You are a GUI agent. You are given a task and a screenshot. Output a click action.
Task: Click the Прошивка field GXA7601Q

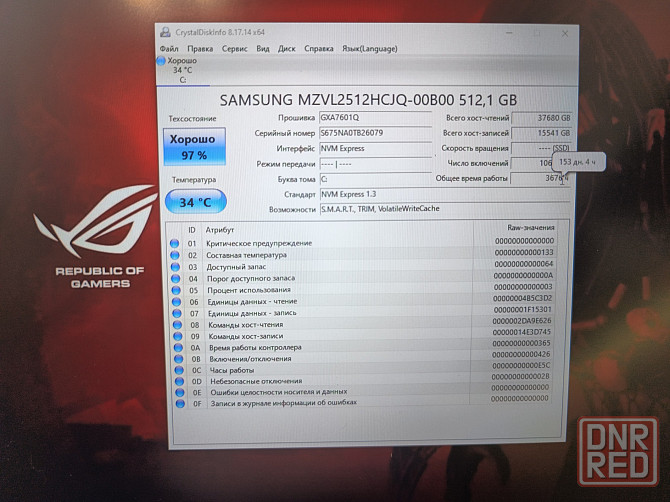point(376,118)
